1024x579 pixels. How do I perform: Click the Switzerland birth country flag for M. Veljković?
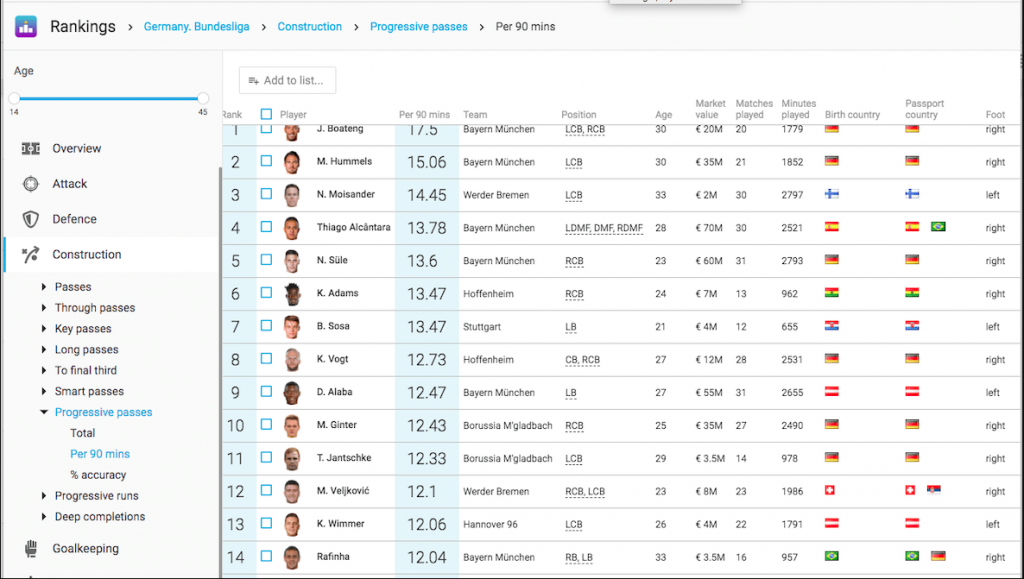[x=830, y=490]
